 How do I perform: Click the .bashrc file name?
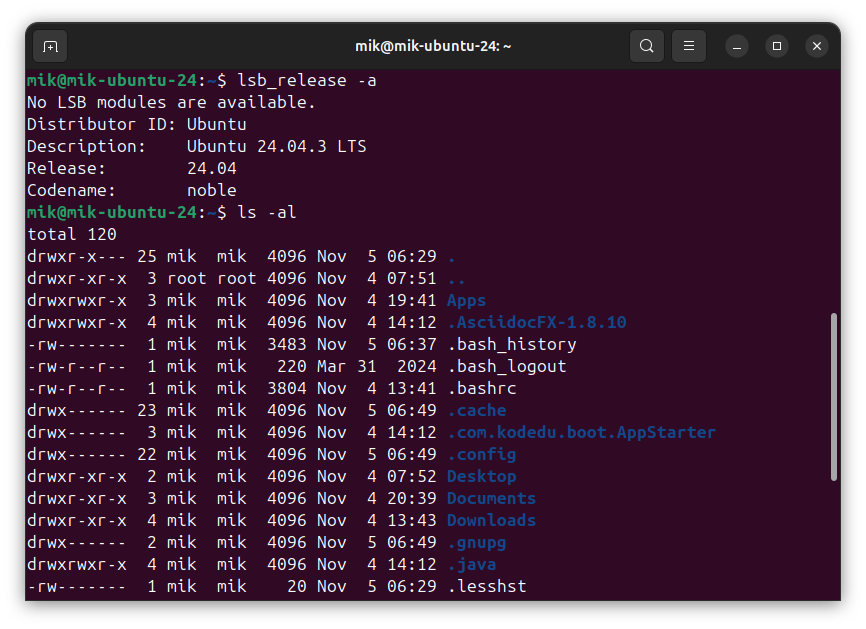[x=481, y=388]
